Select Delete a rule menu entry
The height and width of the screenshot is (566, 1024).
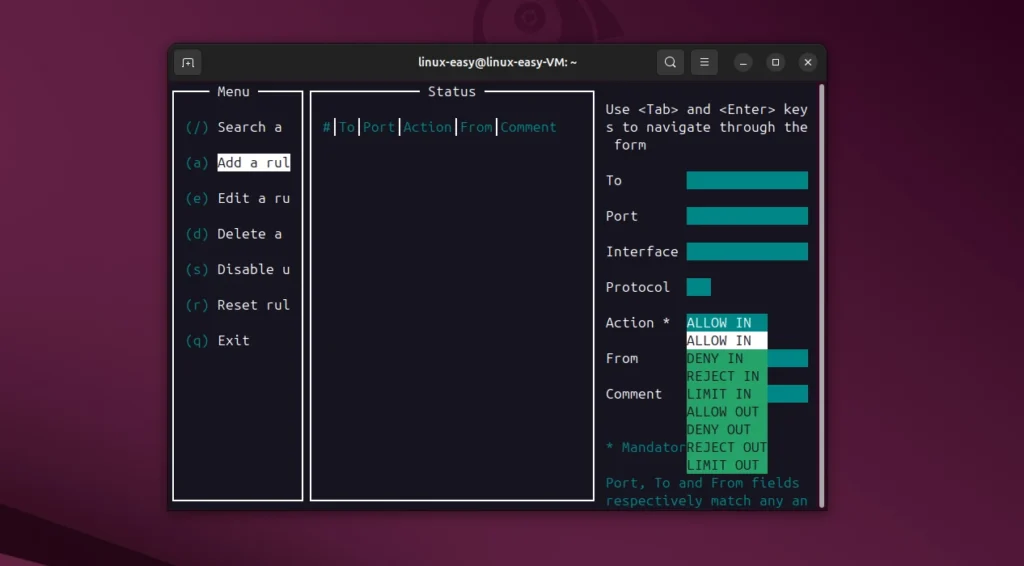pyautogui.click(x=249, y=234)
